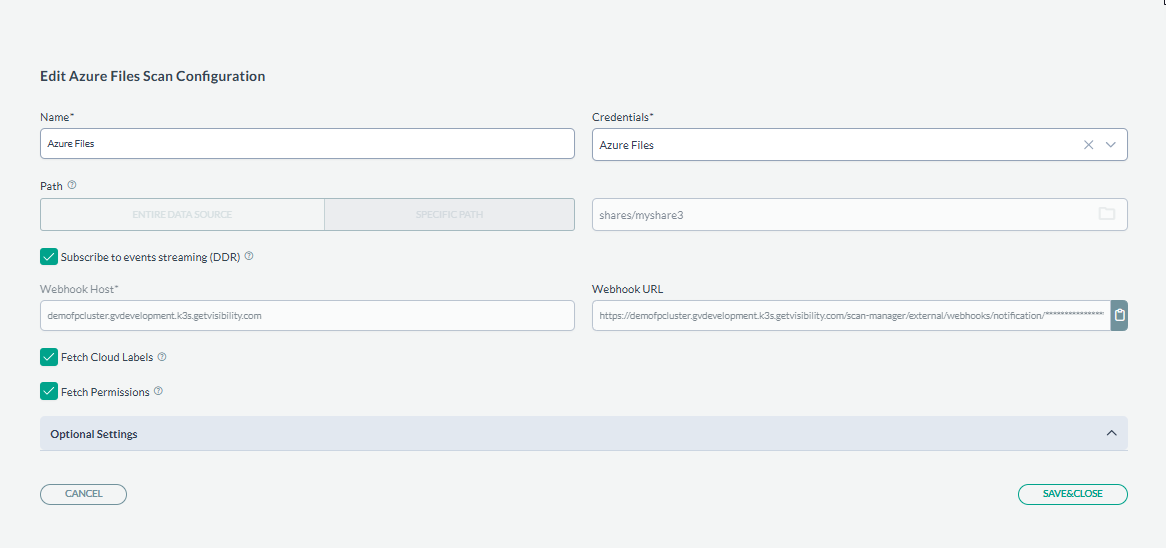Screen dimensions: 1166x548
Task: Click the Azure Files credentials combo box
Action: point(830,145)
